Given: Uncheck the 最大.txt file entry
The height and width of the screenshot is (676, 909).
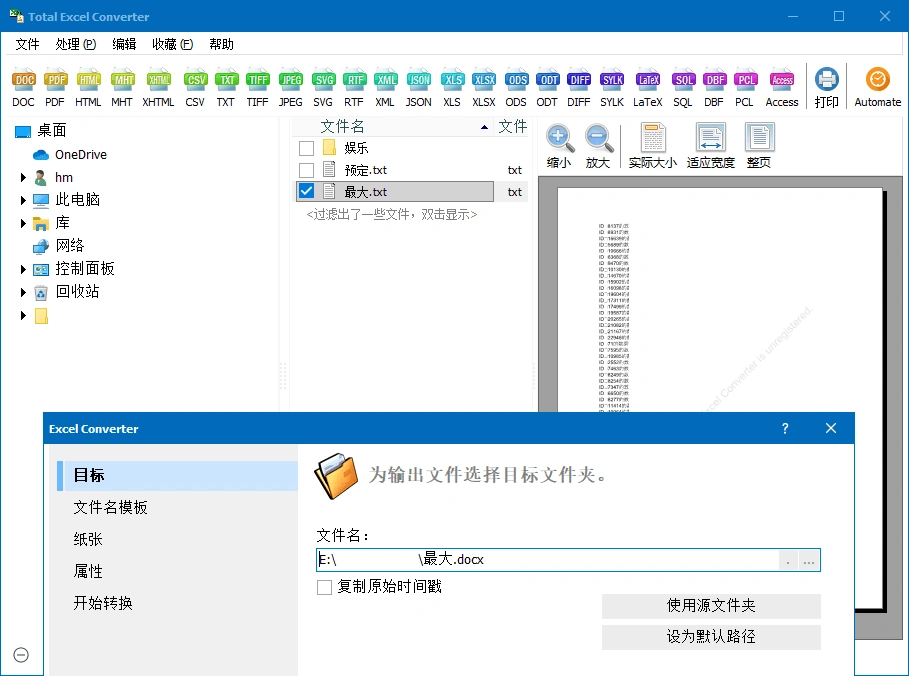Looking at the screenshot, I should pyautogui.click(x=307, y=191).
